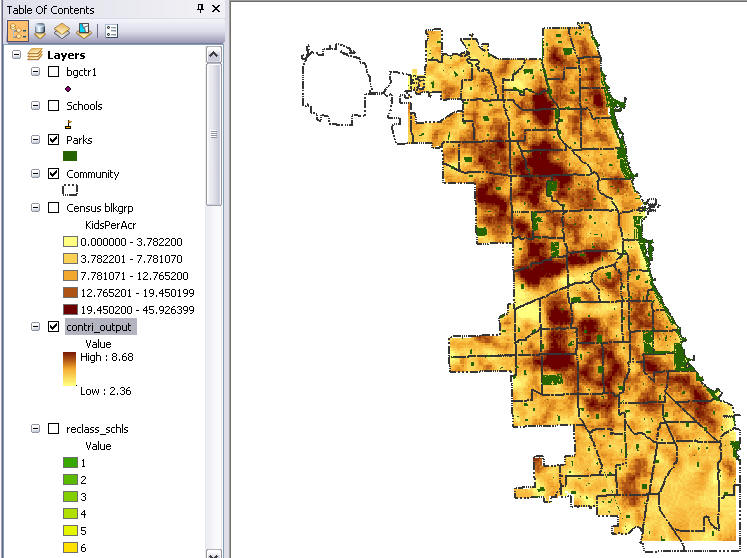Click swatch for 3.782201 - 7.781070 class
Viewport: 747px width, 558px height.
[x=70, y=259]
